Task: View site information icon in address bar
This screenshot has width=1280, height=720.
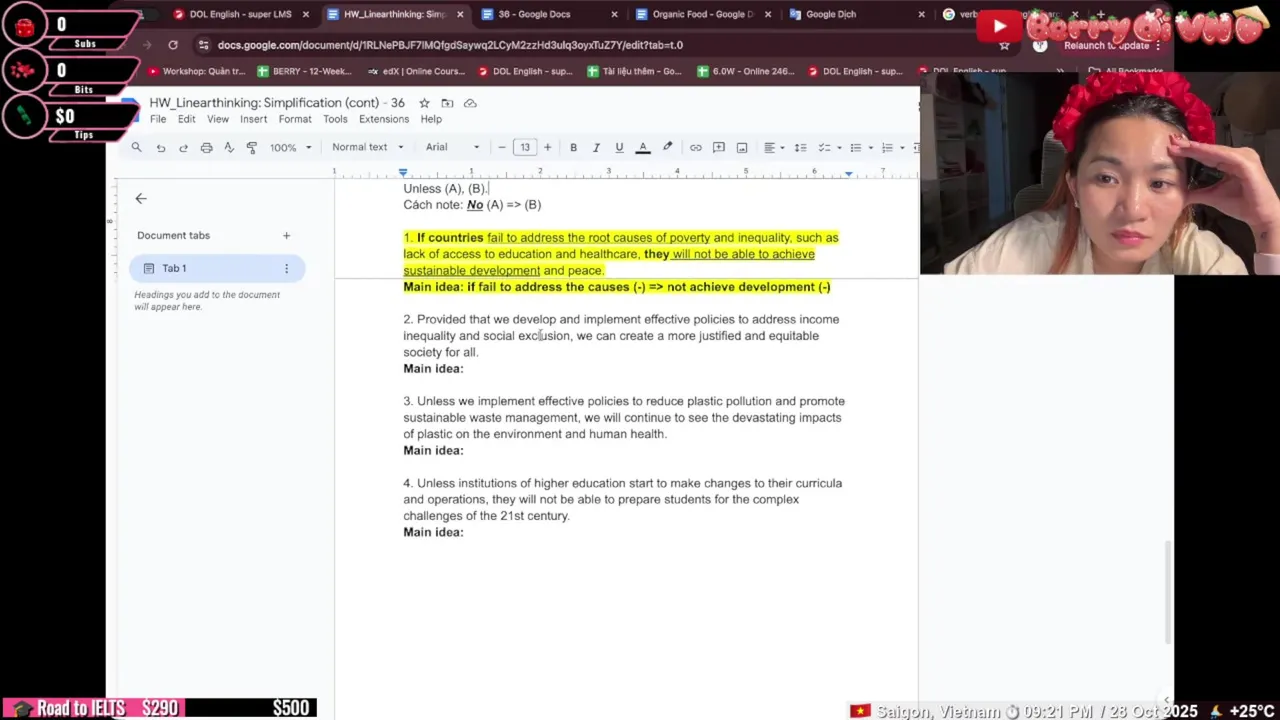Action: point(204,45)
